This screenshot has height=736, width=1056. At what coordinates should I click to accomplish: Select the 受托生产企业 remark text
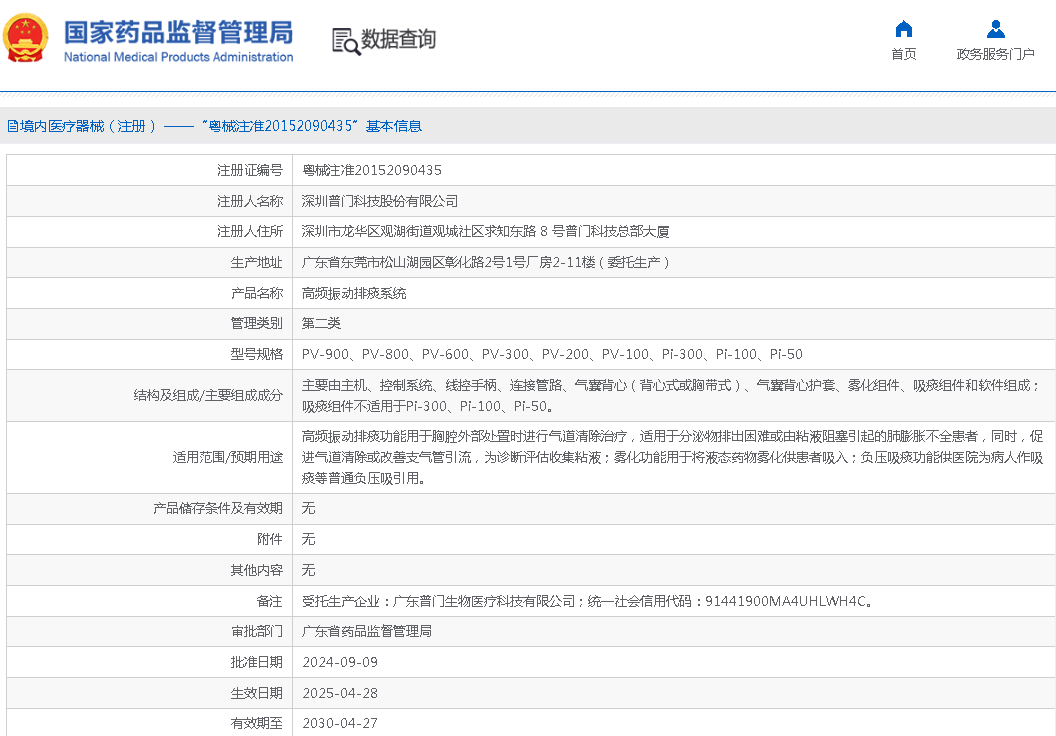click(x=587, y=601)
